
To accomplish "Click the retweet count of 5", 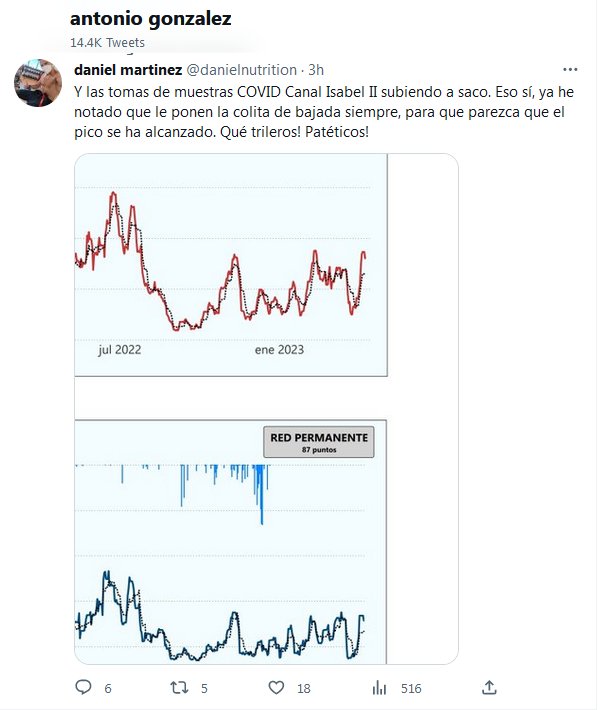I will tap(204, 689).
